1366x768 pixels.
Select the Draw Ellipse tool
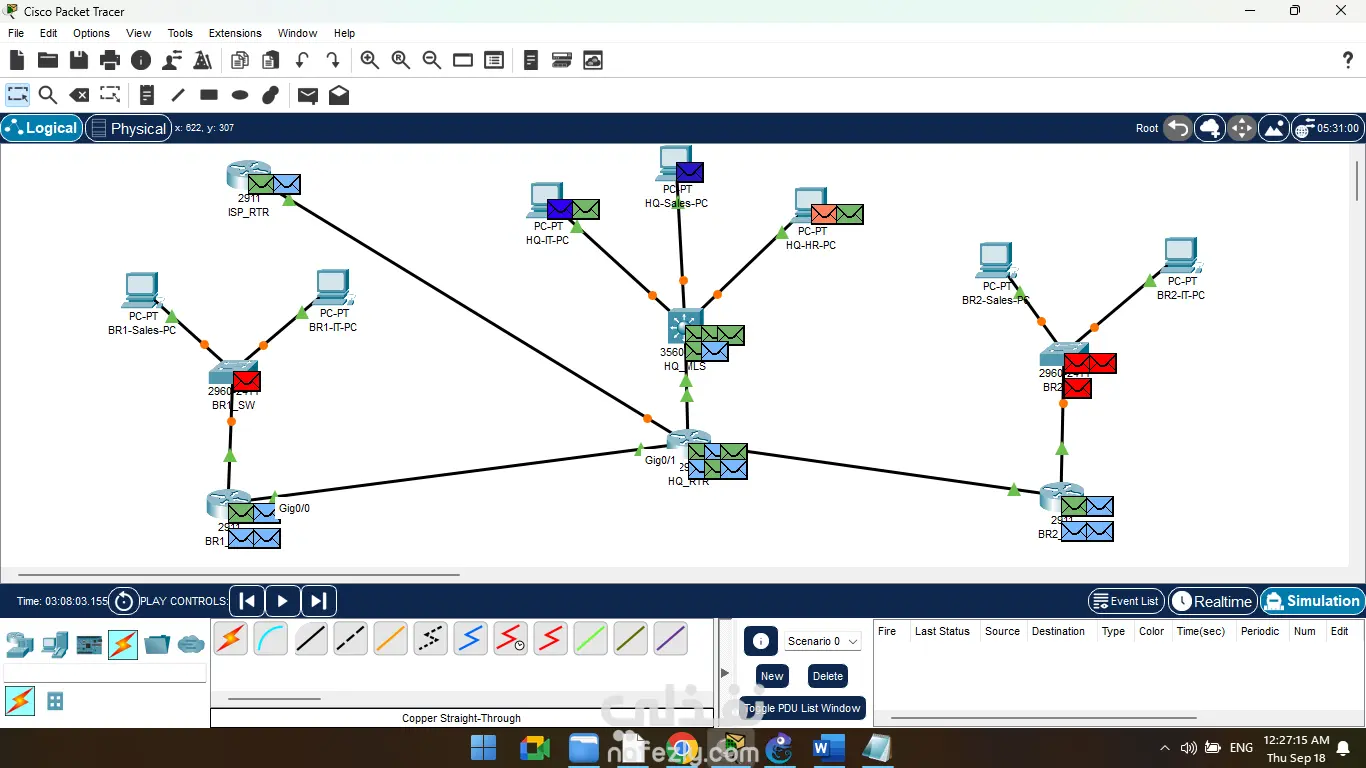point(240,95)
